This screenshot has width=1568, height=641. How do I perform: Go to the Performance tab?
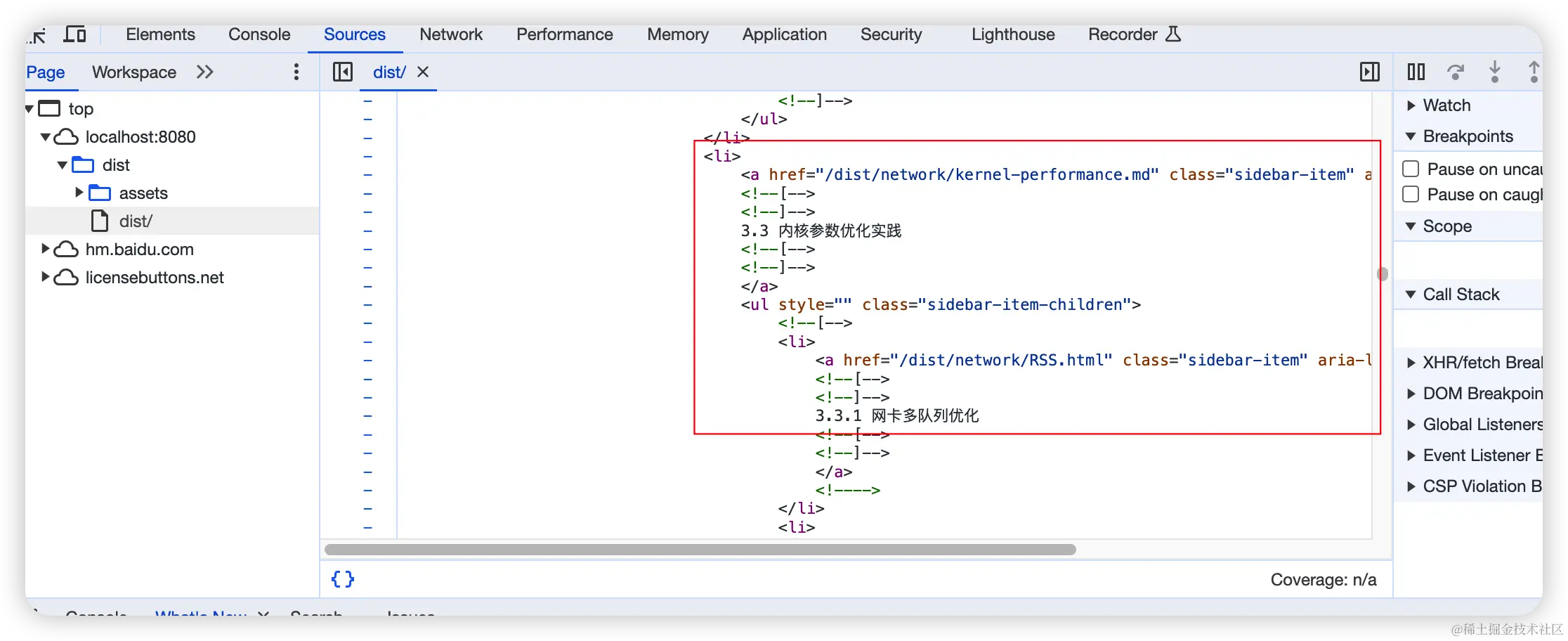565,34
